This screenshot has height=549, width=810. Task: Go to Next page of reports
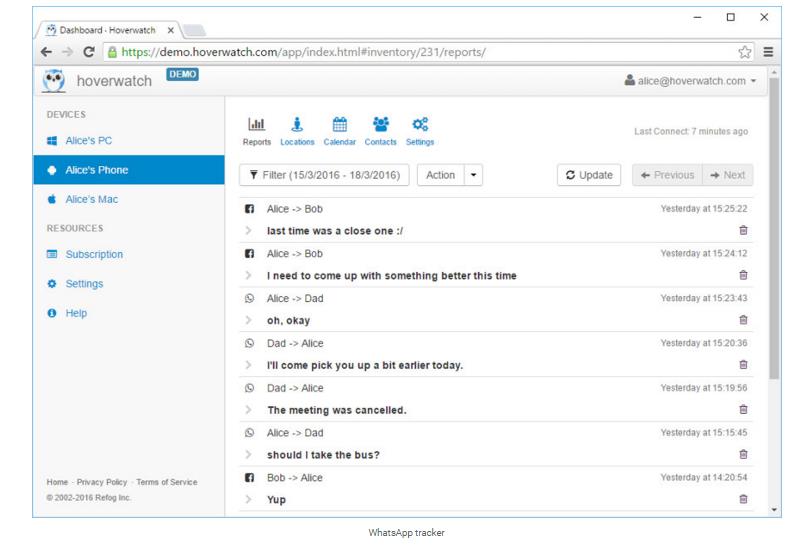coord(727,175)
